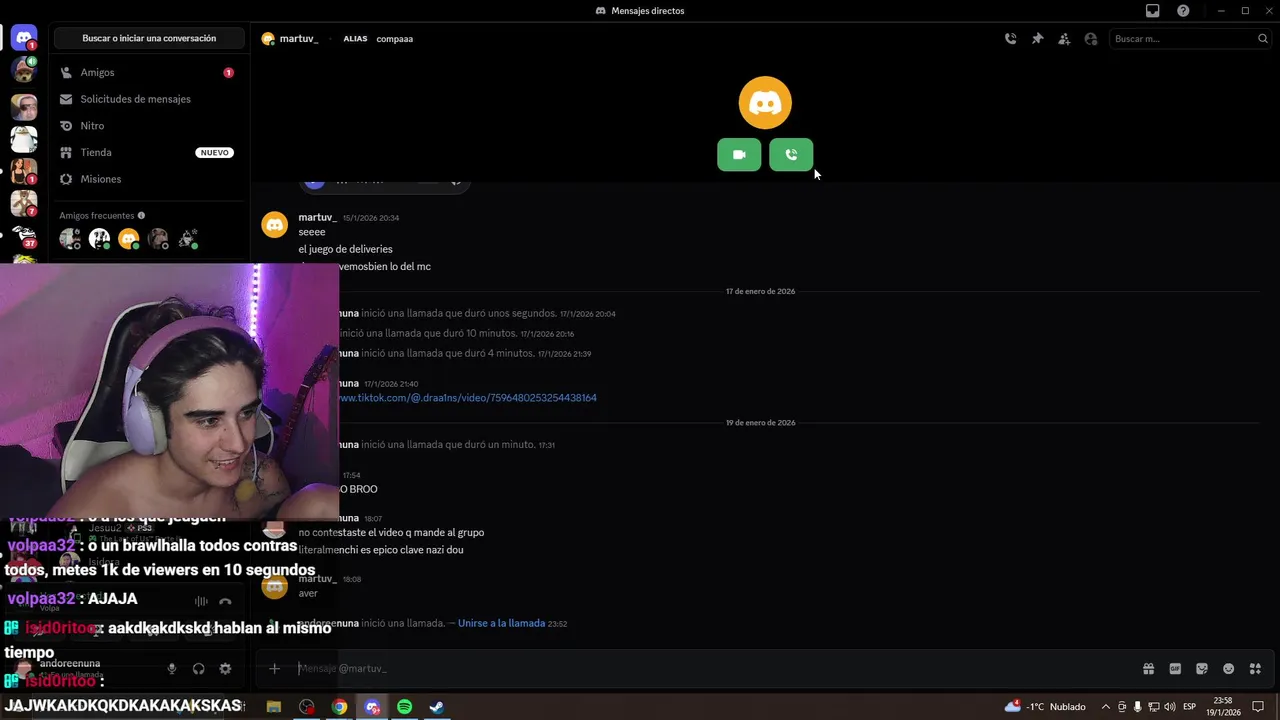Expand hidden system tray icons
Viewport: 1280px width, 720px height.
click(x=1105, y=707)
